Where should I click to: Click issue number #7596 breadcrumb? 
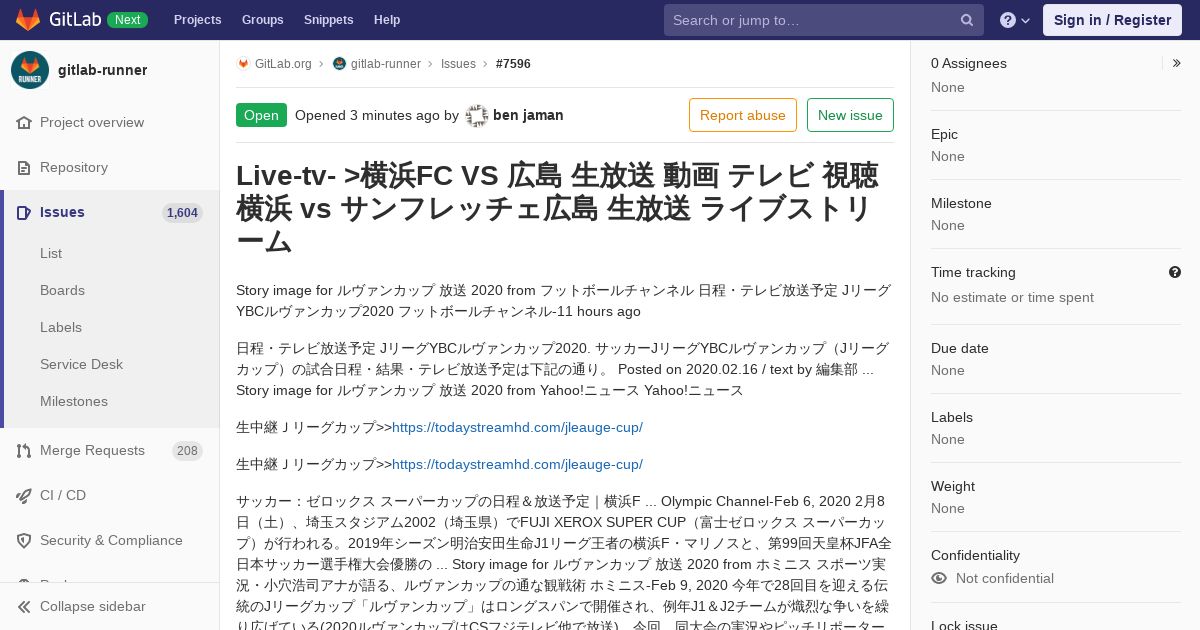click(513, 63)
